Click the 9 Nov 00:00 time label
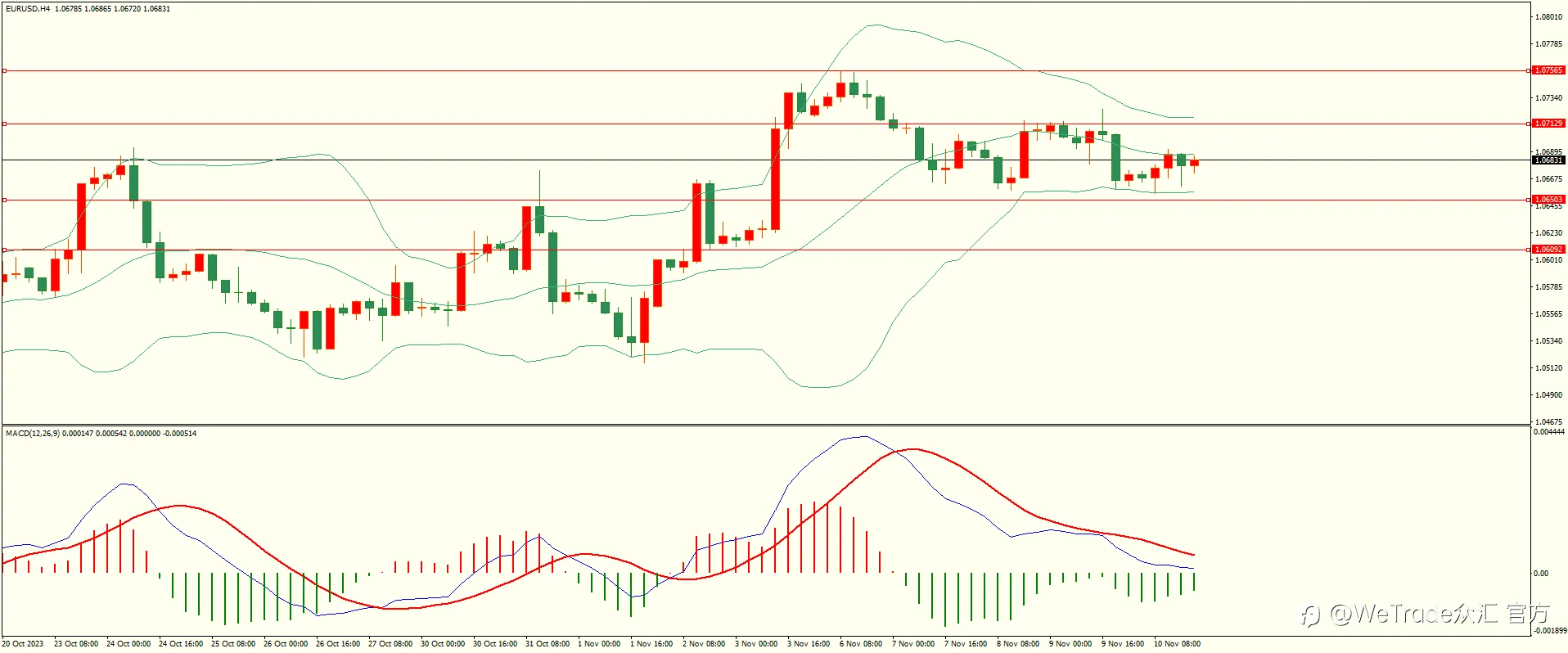 [1070, 644]
